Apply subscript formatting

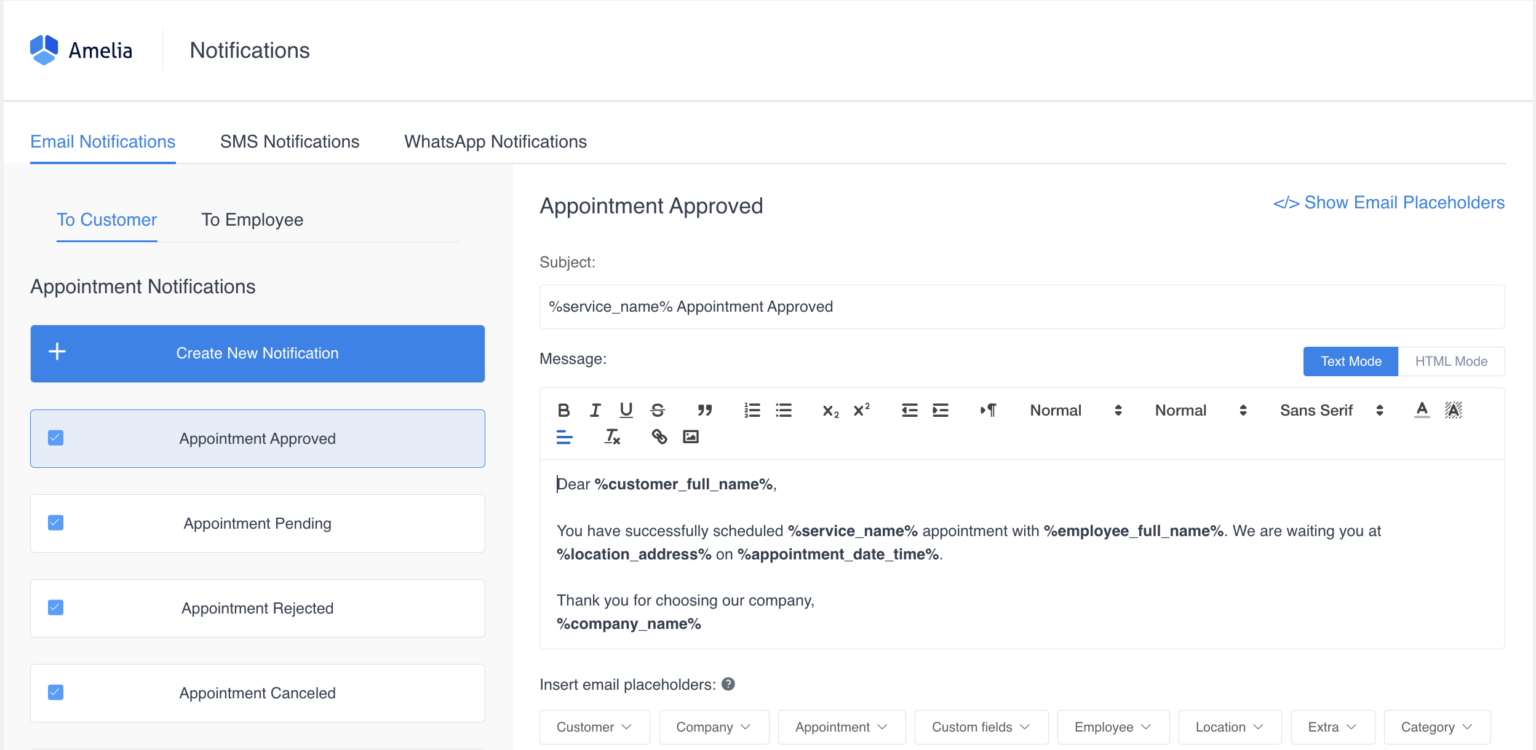click(x=828, y=410)
